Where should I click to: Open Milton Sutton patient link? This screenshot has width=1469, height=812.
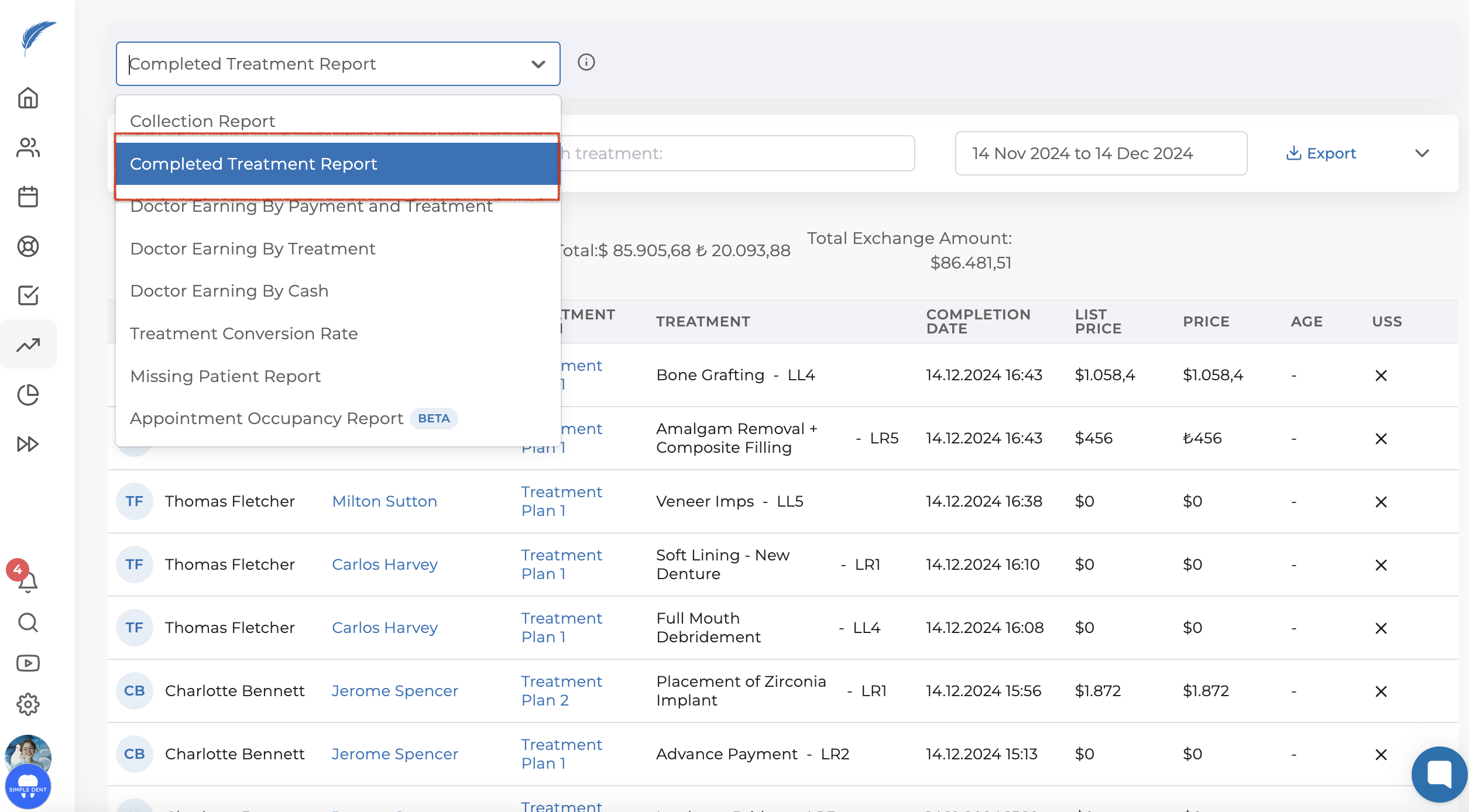tap(385, 501)
